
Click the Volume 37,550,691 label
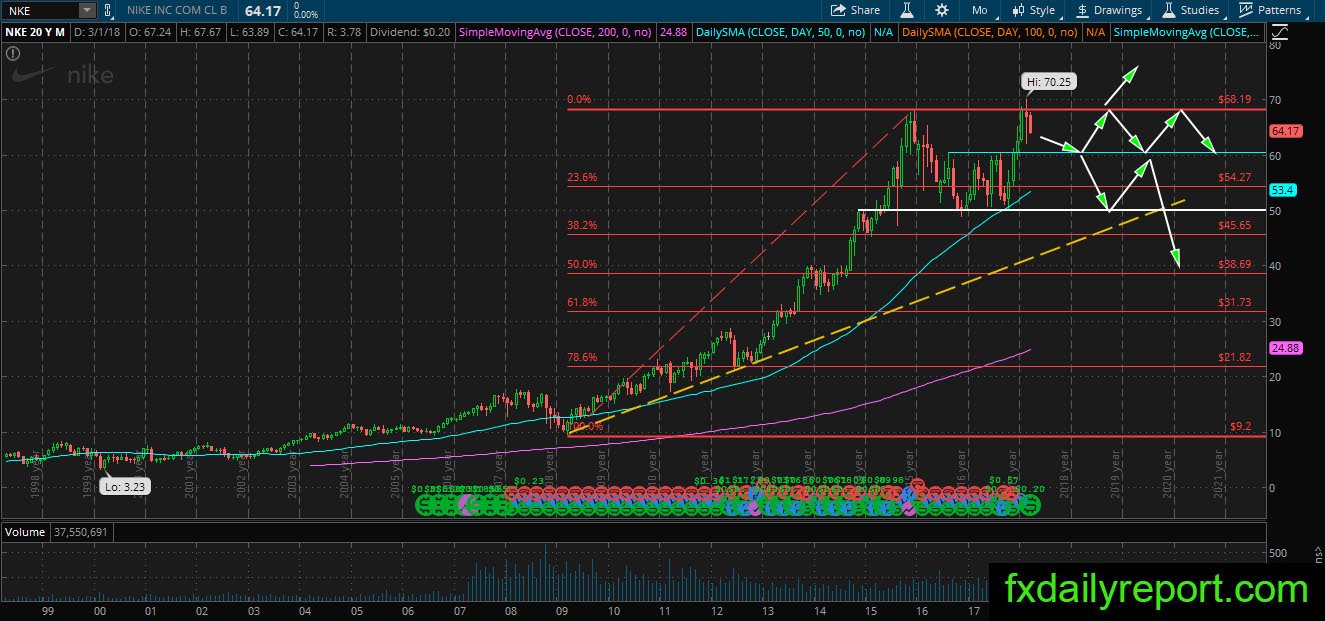click(56, 532)
